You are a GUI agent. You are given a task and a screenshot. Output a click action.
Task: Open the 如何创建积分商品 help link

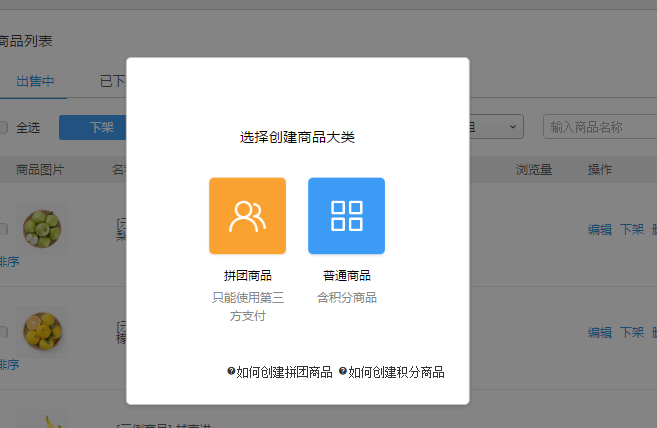tap(396, 372)
